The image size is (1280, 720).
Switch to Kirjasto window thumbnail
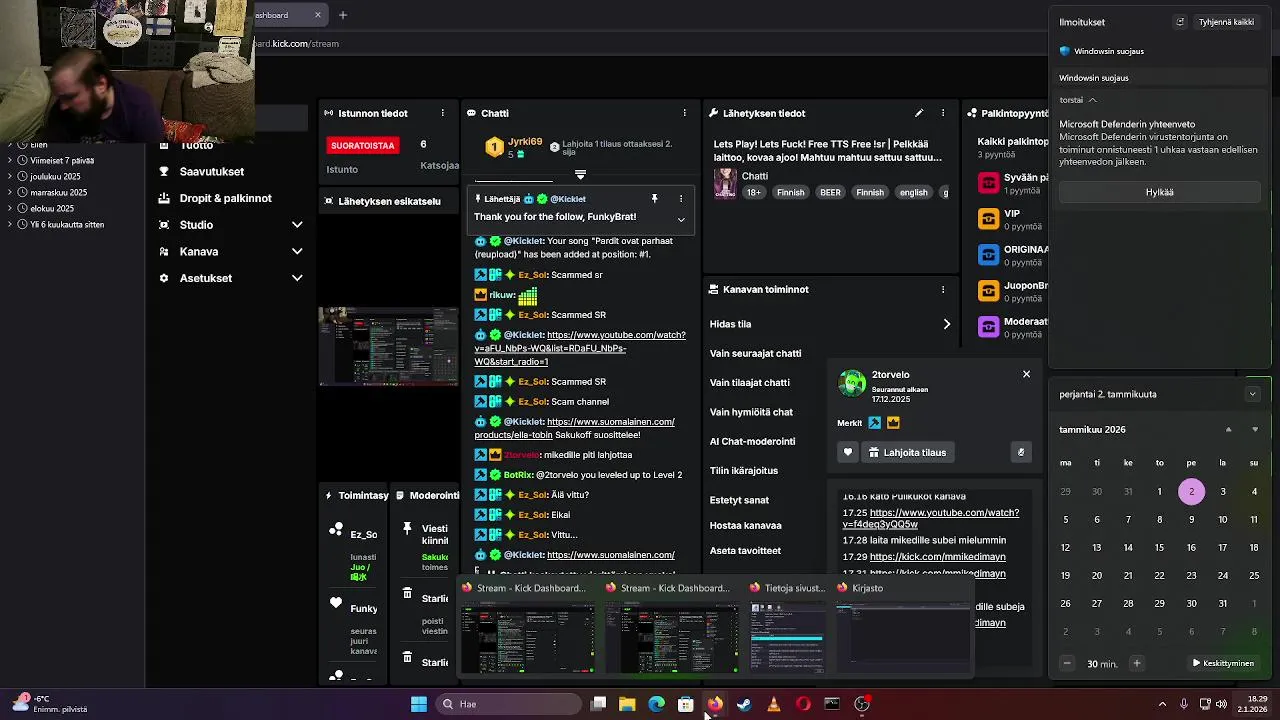[903, 627]
